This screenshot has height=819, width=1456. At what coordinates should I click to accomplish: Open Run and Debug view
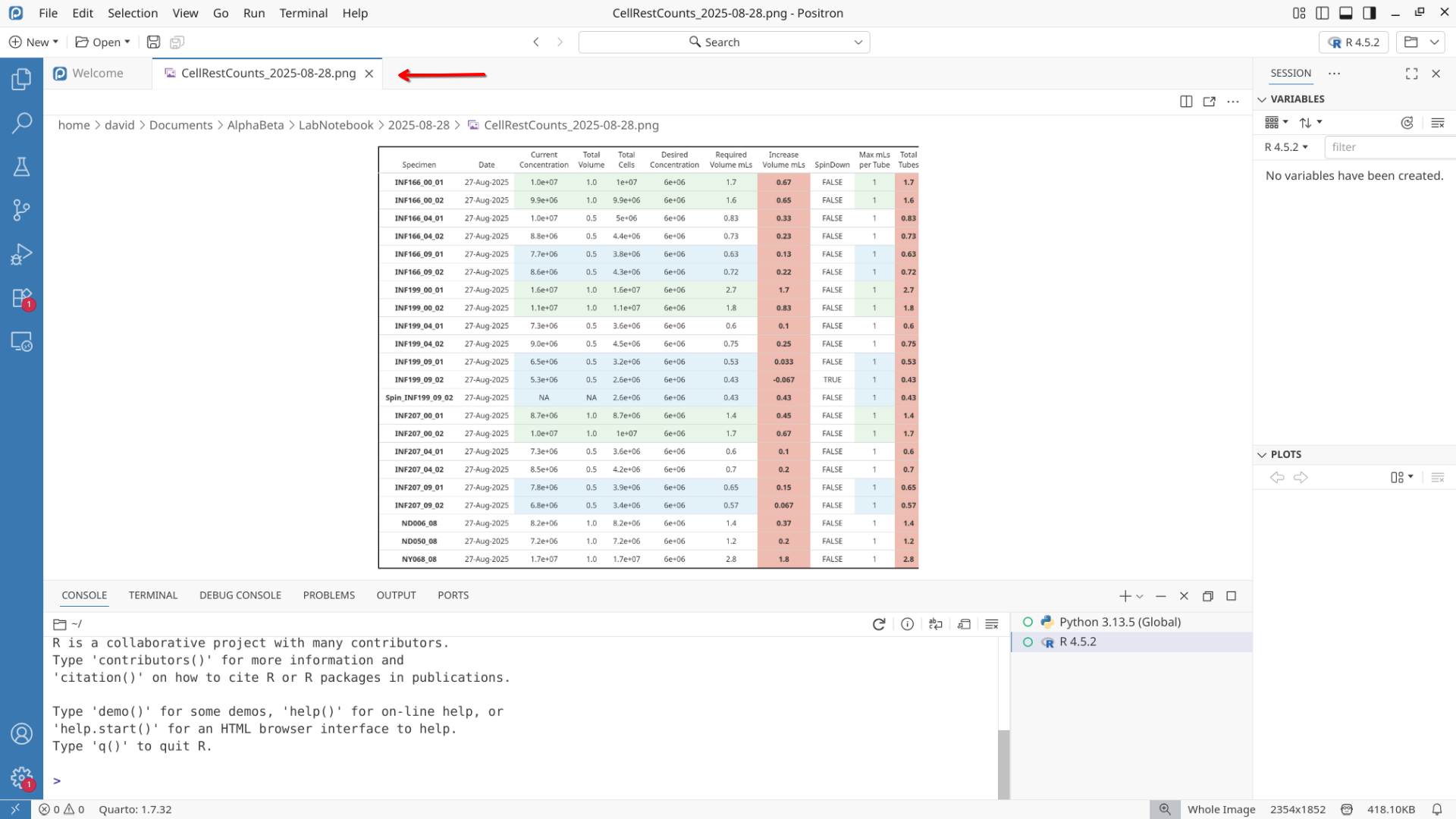click(21, 254)
